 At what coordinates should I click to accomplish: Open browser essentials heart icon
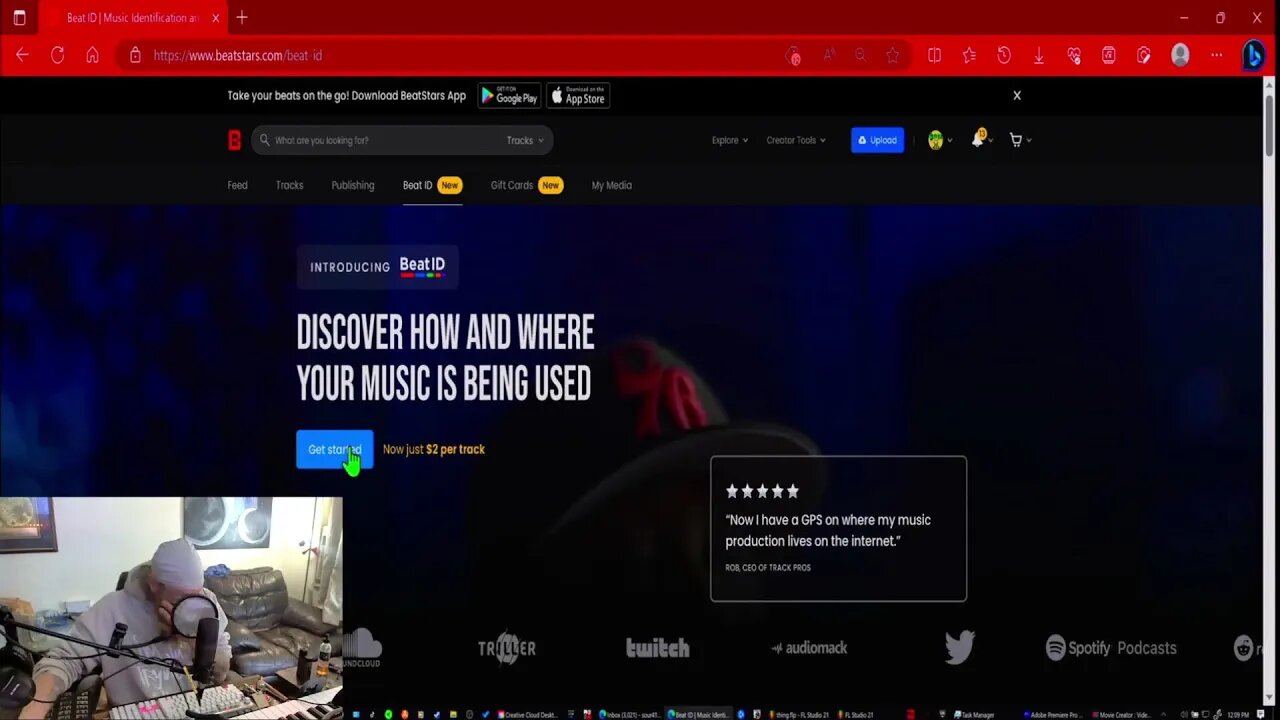click(x=1074, y=55)
